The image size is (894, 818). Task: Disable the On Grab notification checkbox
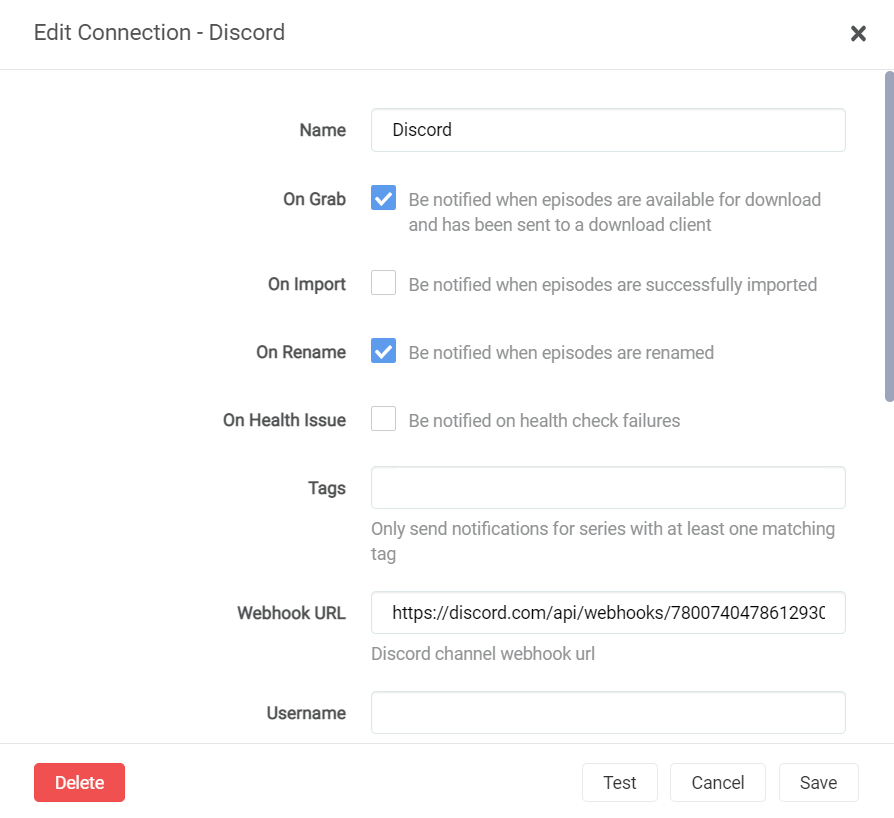tap(383, 198)
